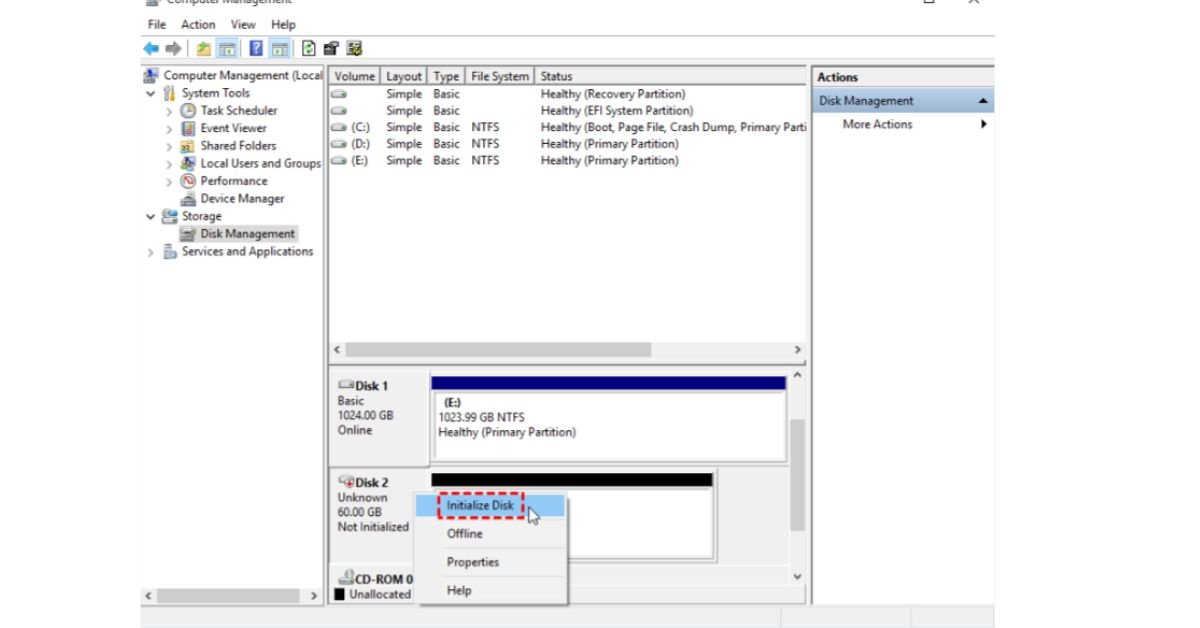The image size is (1200, 628).
Task: Click the volume list horizontal scrollbar thumb
Action: (x=498, y=350)
